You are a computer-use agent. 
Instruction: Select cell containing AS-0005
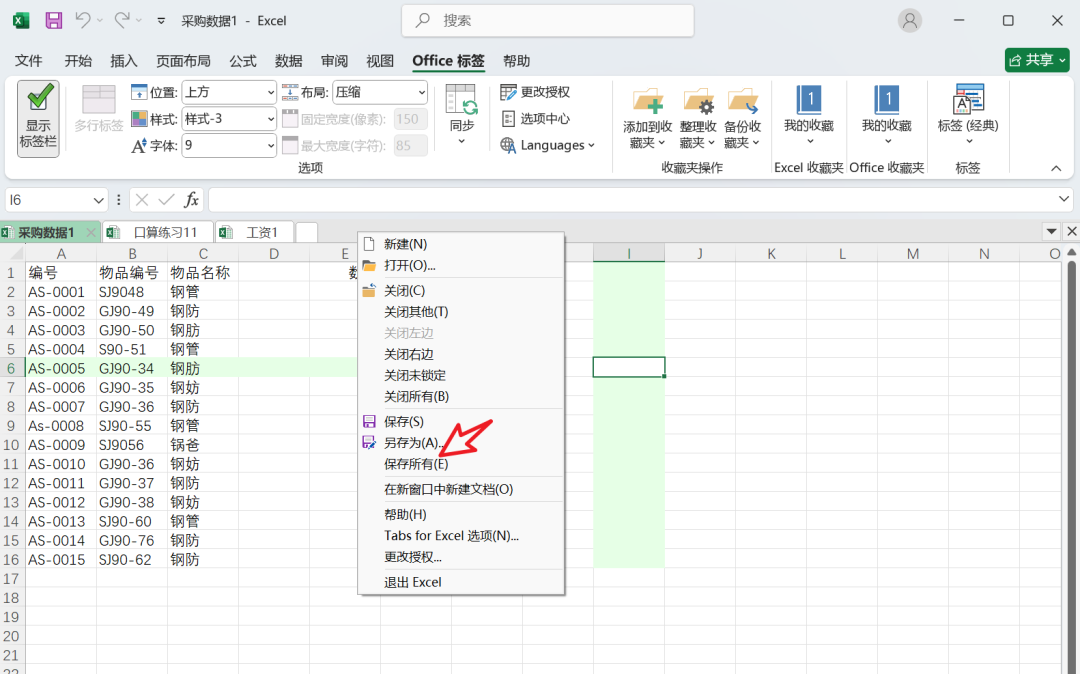point(61,368)
